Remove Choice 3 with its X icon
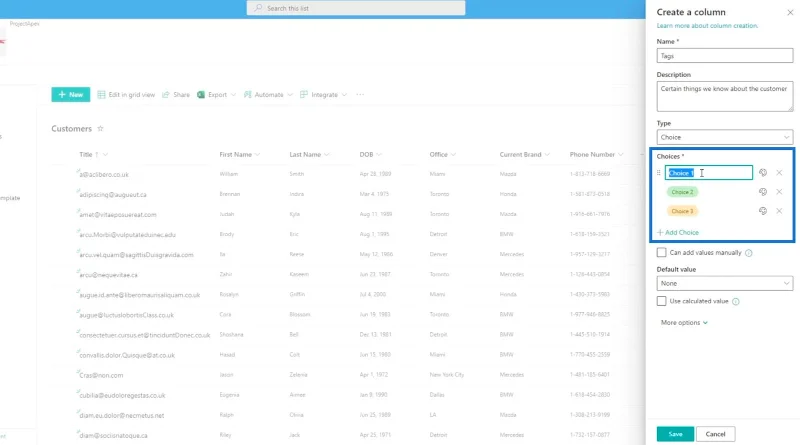The width and height of the screenshot is (800, 445). click(x=779, y=211)
